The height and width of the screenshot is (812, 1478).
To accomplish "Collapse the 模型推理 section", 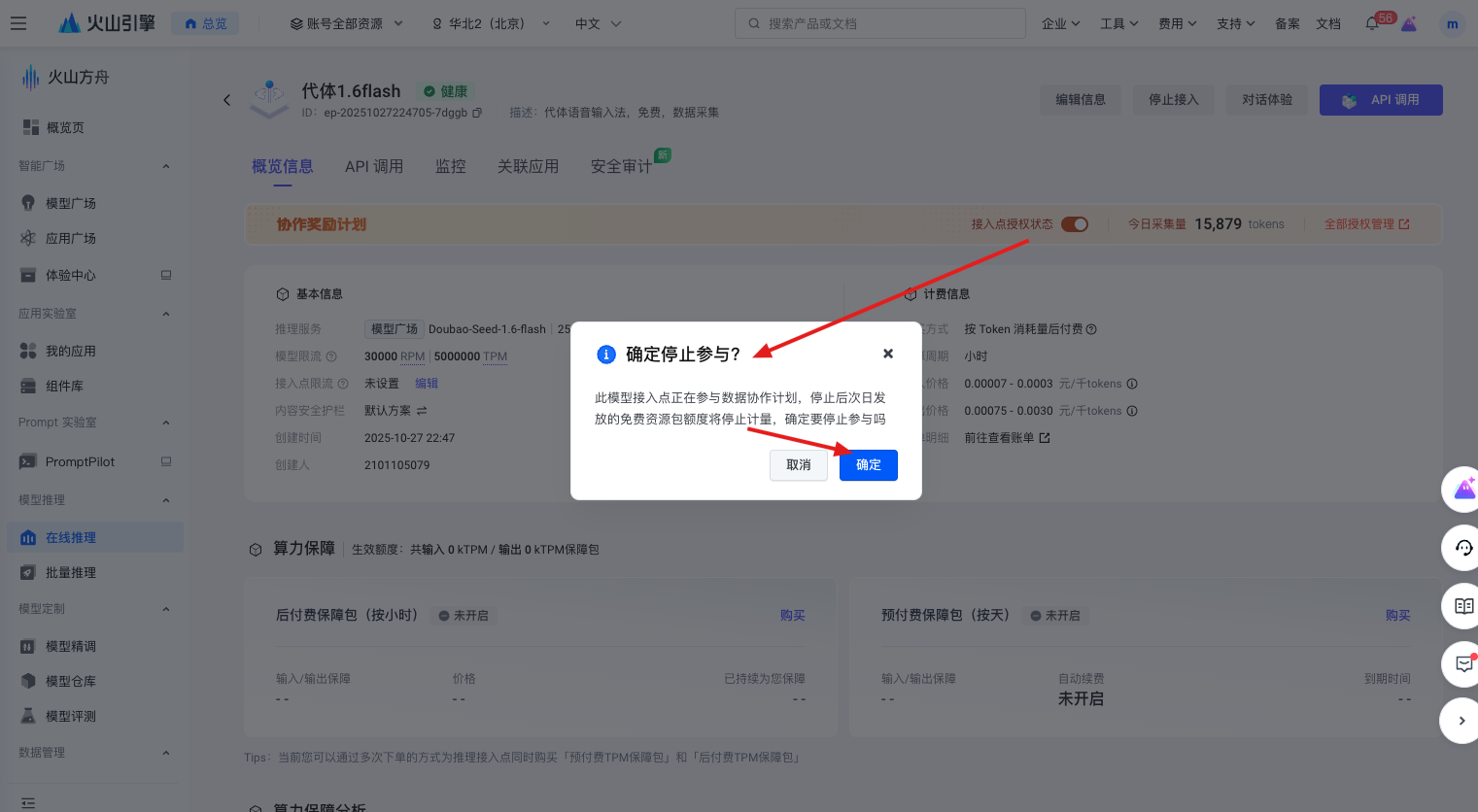I will coord(166,500).
